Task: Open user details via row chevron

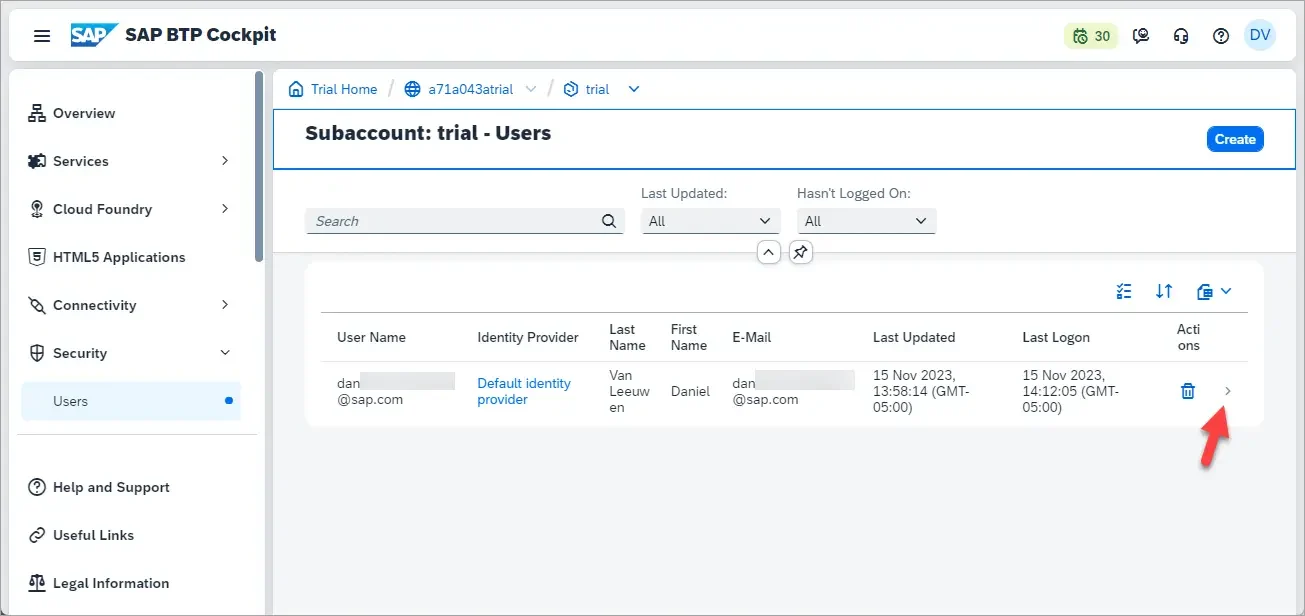Action: click(x=1228, y=391)
